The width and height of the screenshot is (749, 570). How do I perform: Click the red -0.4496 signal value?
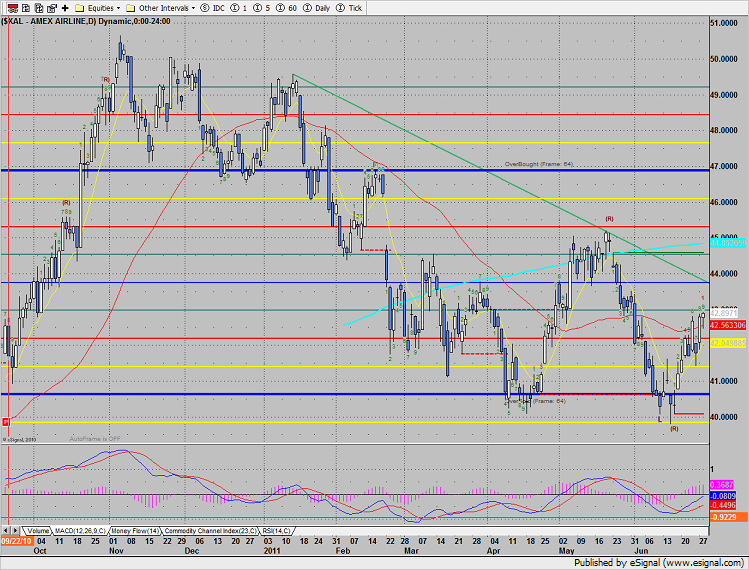pos(723,505)
